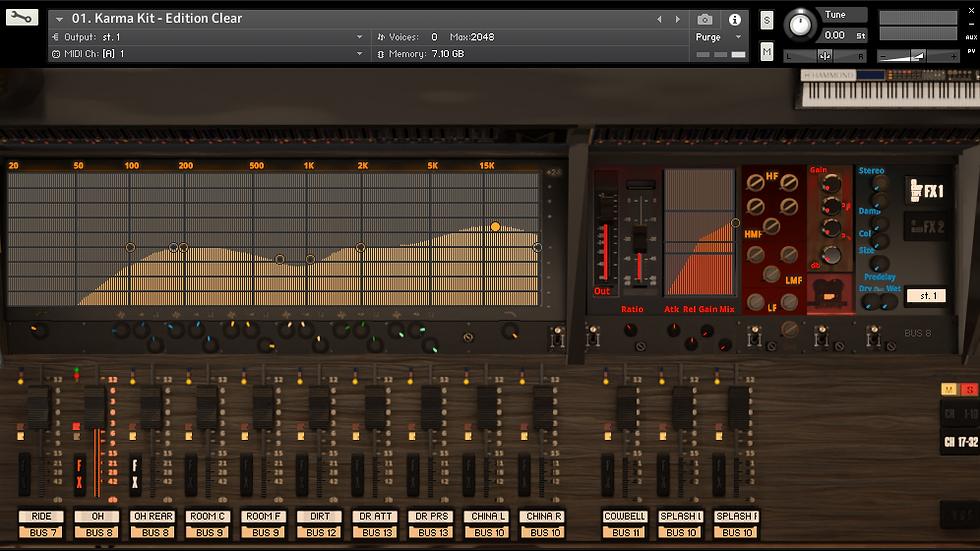980x551 pixels.
Task: Open the st. 1 output field in FX panel
Action: click(926, 295)
